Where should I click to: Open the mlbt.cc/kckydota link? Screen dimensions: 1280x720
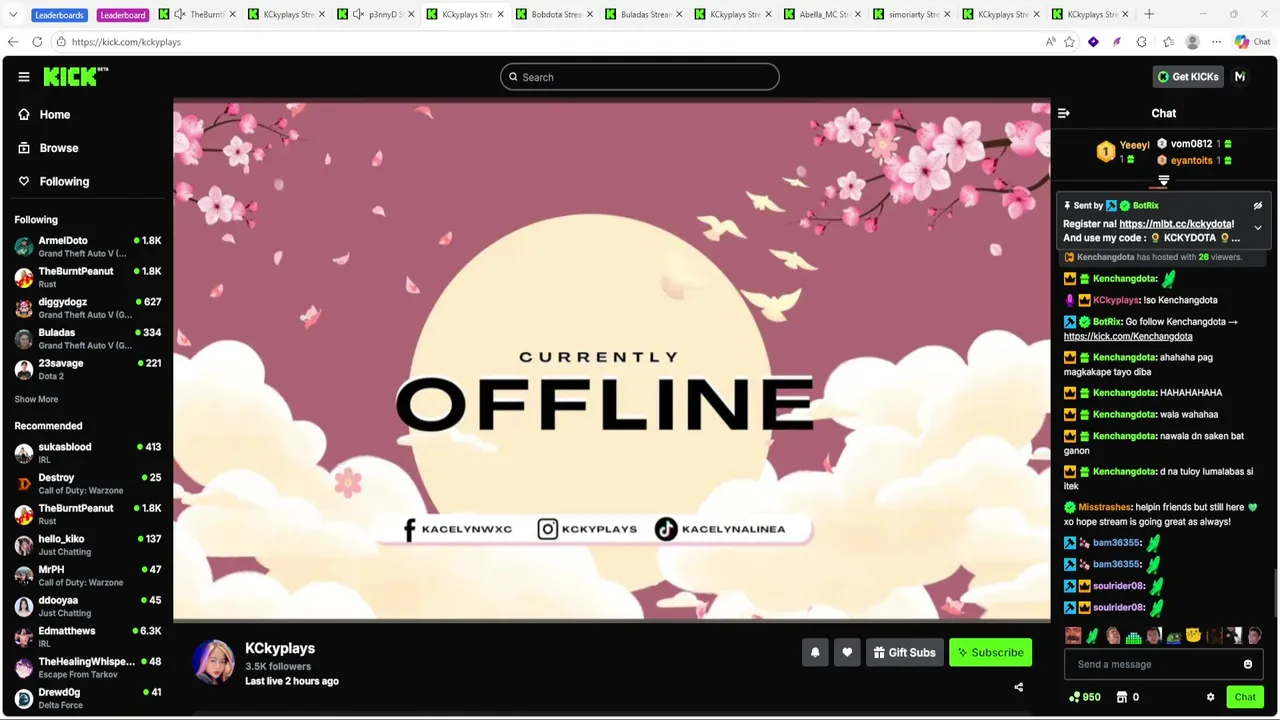pos(1176,224)
